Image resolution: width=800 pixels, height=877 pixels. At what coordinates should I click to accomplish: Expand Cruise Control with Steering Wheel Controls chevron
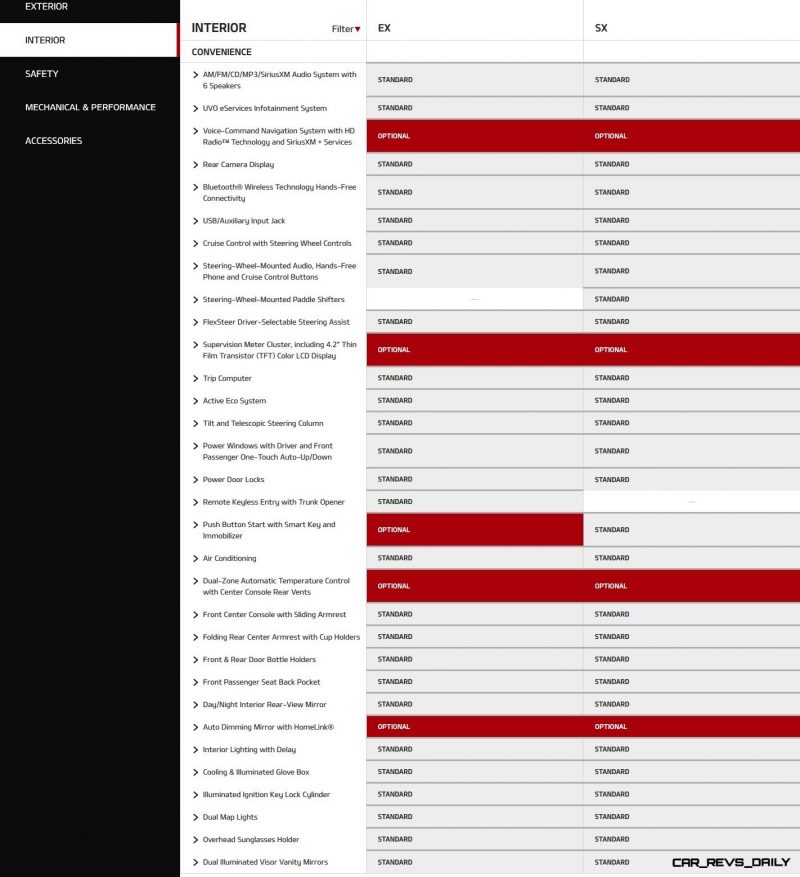coord(195,243)
